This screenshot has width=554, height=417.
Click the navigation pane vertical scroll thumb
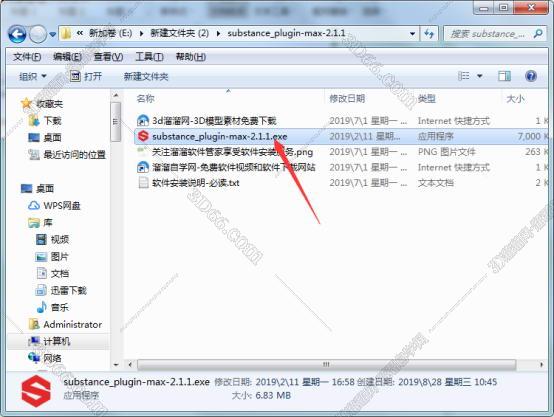[115, 122]
